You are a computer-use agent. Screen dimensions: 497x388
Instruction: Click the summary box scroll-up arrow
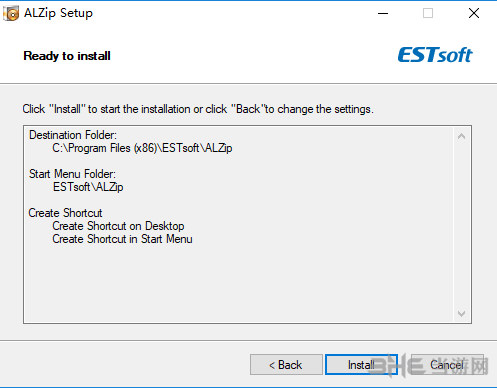pos(461,136)
